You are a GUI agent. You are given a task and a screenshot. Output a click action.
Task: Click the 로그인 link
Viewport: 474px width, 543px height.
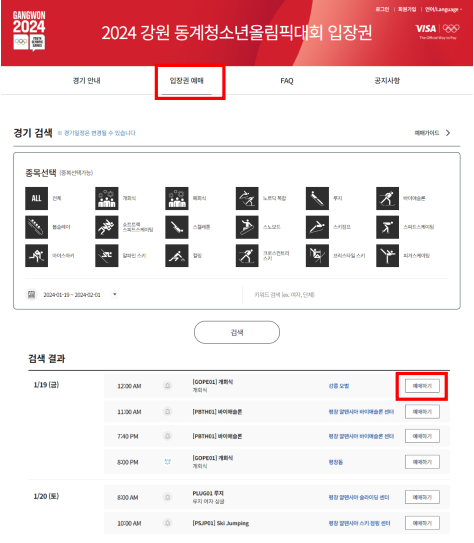pos(382,9)
